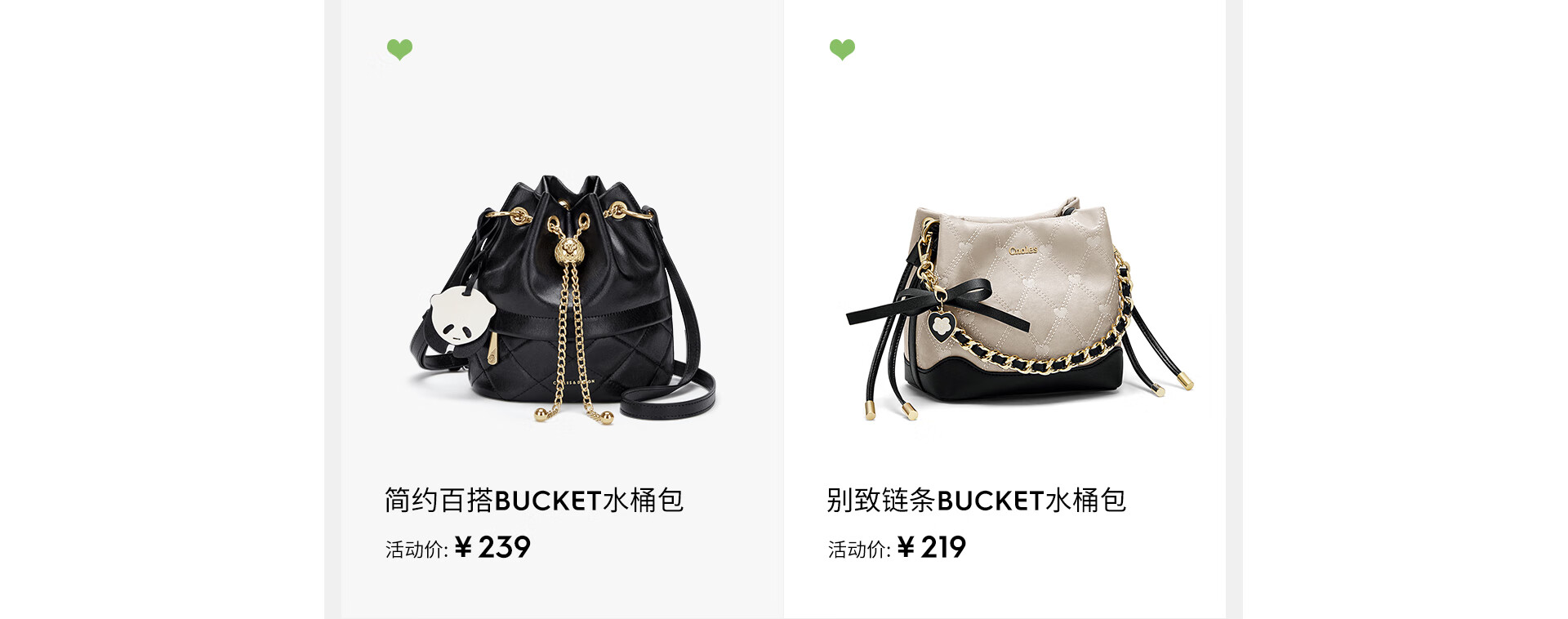The width and height of the screenshot is (1568, 619).
Task: Click the ¥ 239 price
Action: click(x=492, y=547)
